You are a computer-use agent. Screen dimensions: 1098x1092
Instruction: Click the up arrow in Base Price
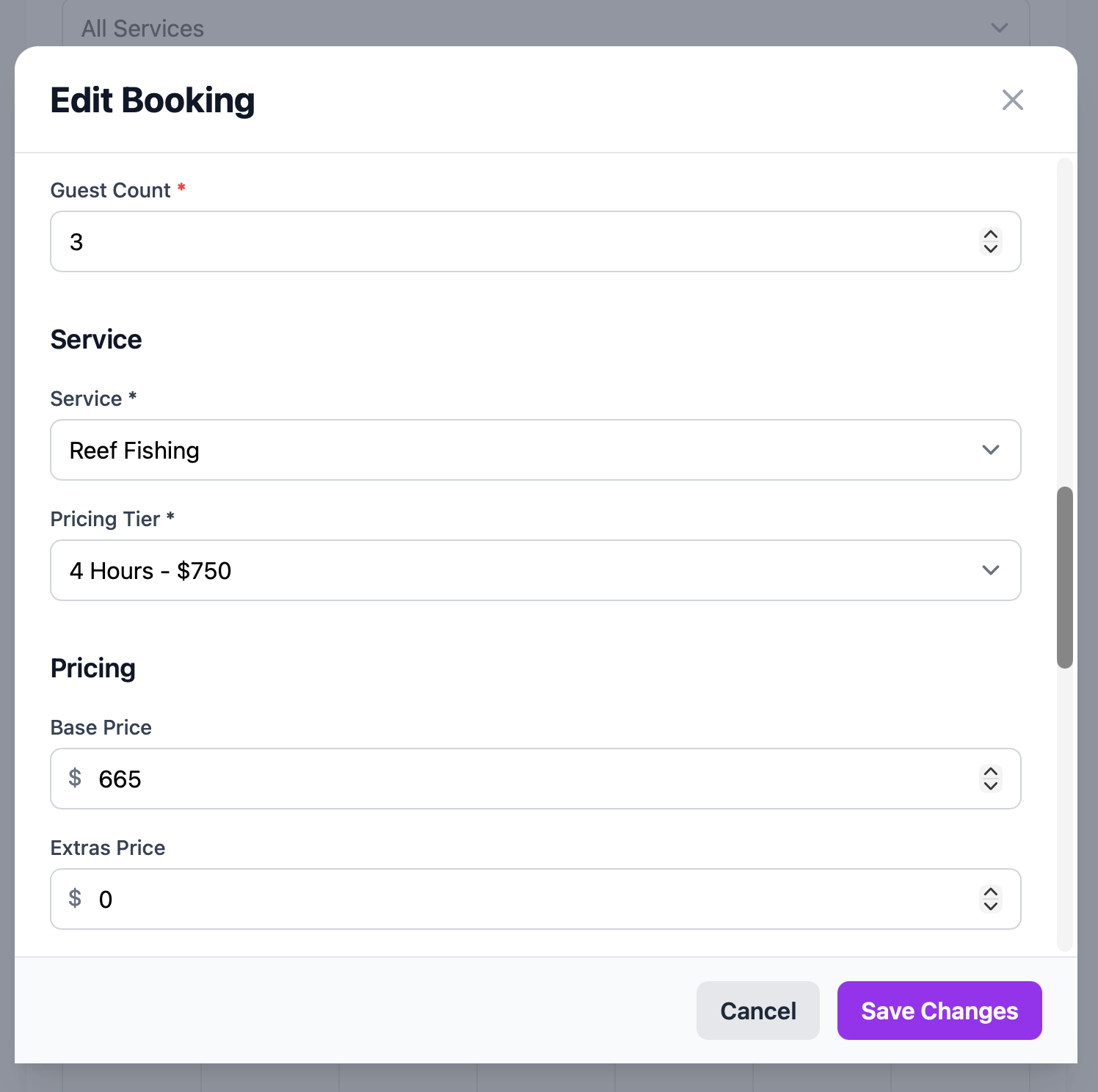(990, 772)
